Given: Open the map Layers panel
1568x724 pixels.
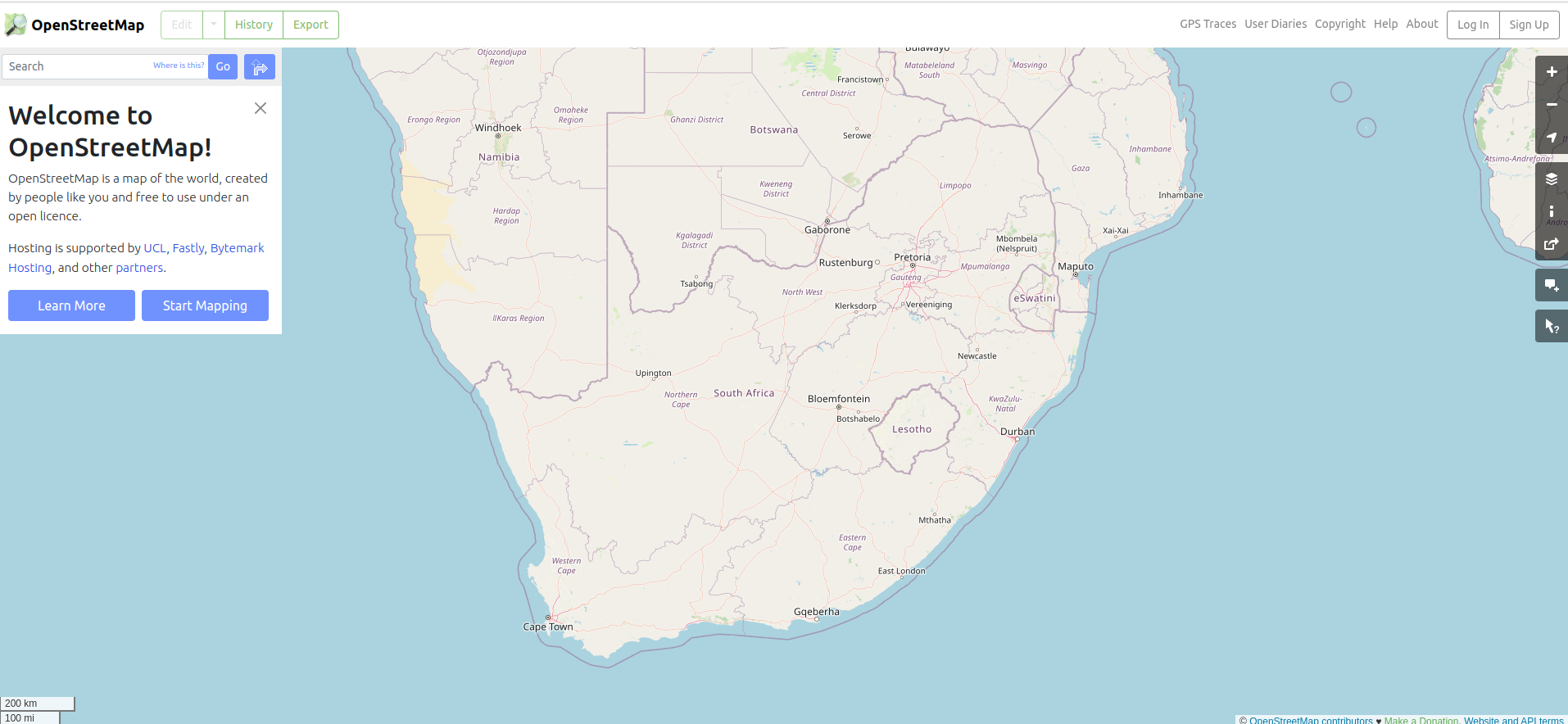Looking at the screenshot, I should [1551, 179].
